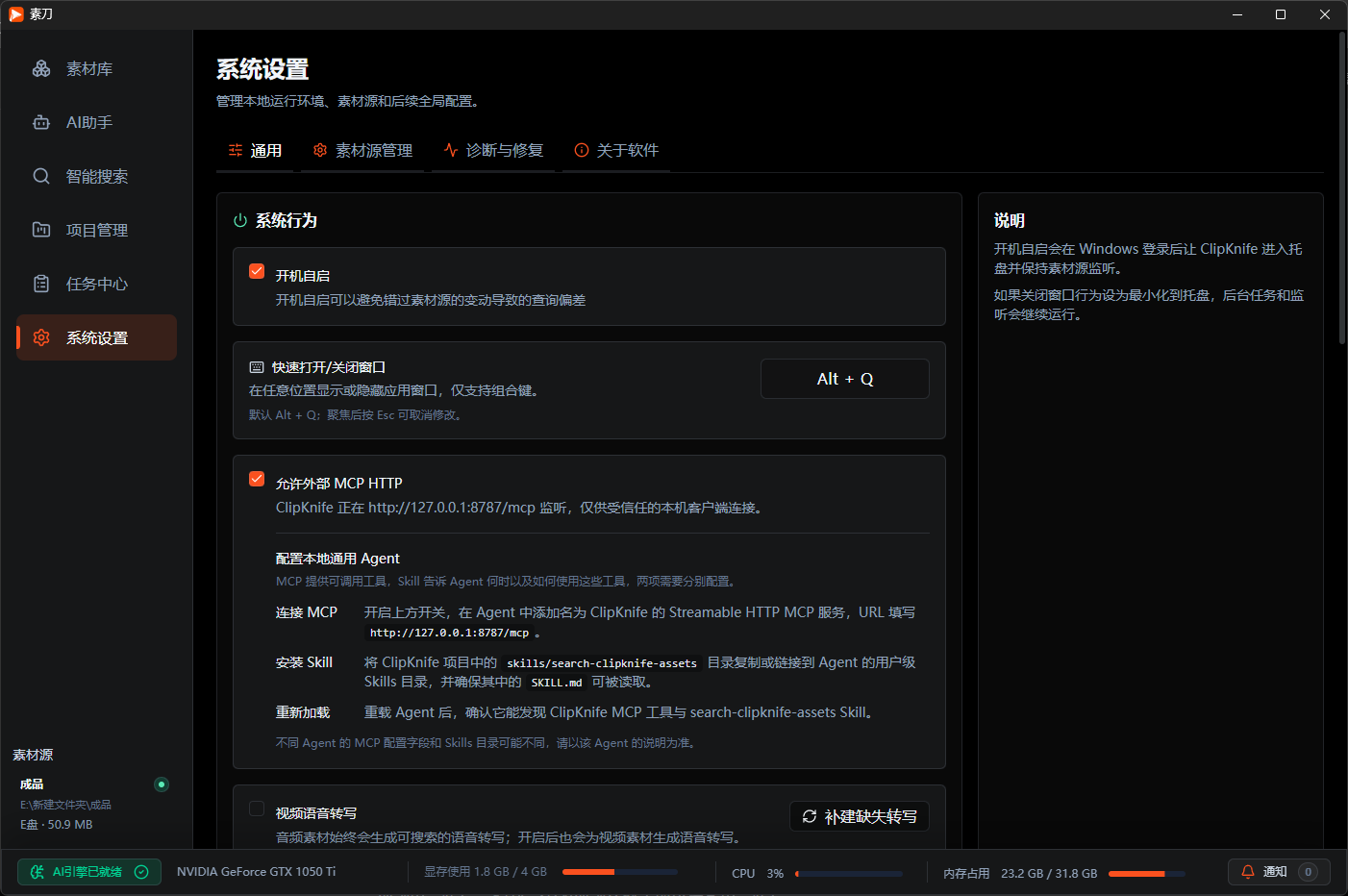Screen dimensions: 1348x896
Task: Click the 配置本地通用 Agent heading
Action: 337,559
